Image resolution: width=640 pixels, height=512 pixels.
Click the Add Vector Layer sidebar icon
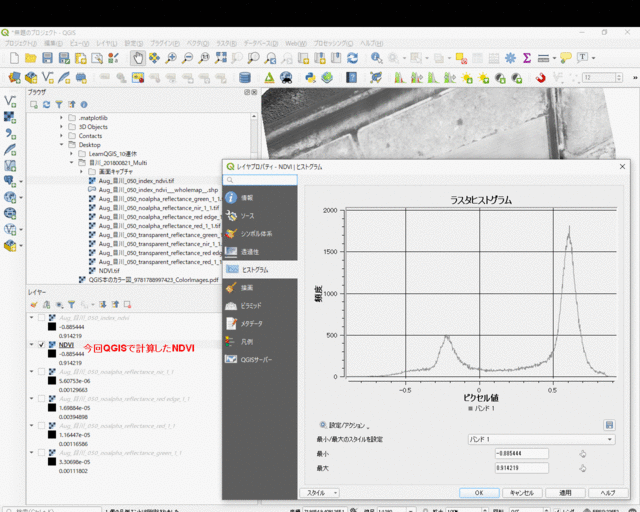[x=10, y=101]
